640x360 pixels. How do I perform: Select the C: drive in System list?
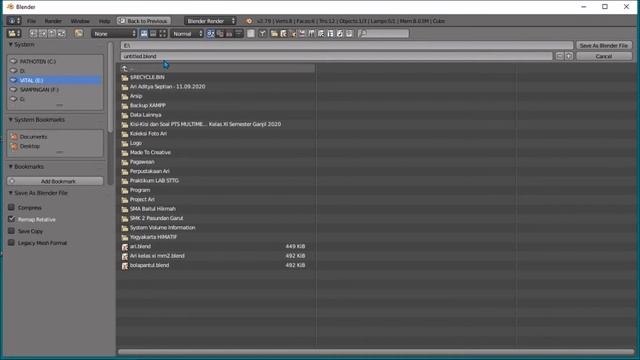pyautogui.click(x=55, y=61)
